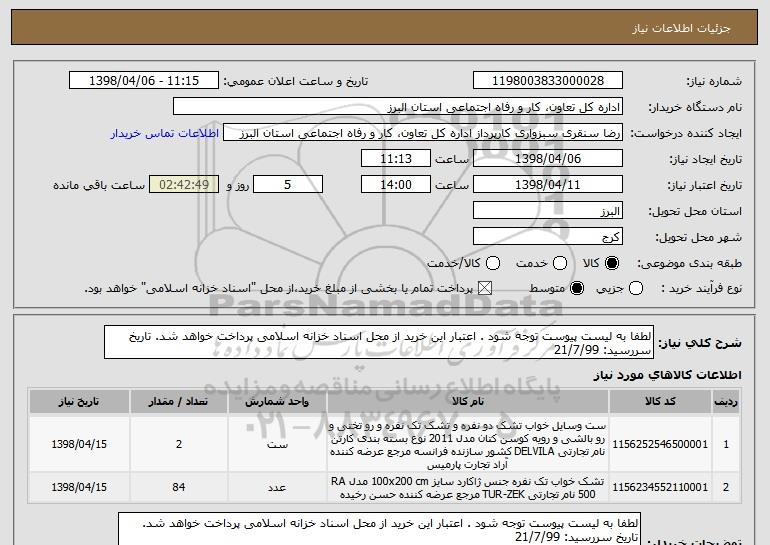Click the unit cell عدد in row 2
The image size is (770, 545).
[x=277, y=488]
